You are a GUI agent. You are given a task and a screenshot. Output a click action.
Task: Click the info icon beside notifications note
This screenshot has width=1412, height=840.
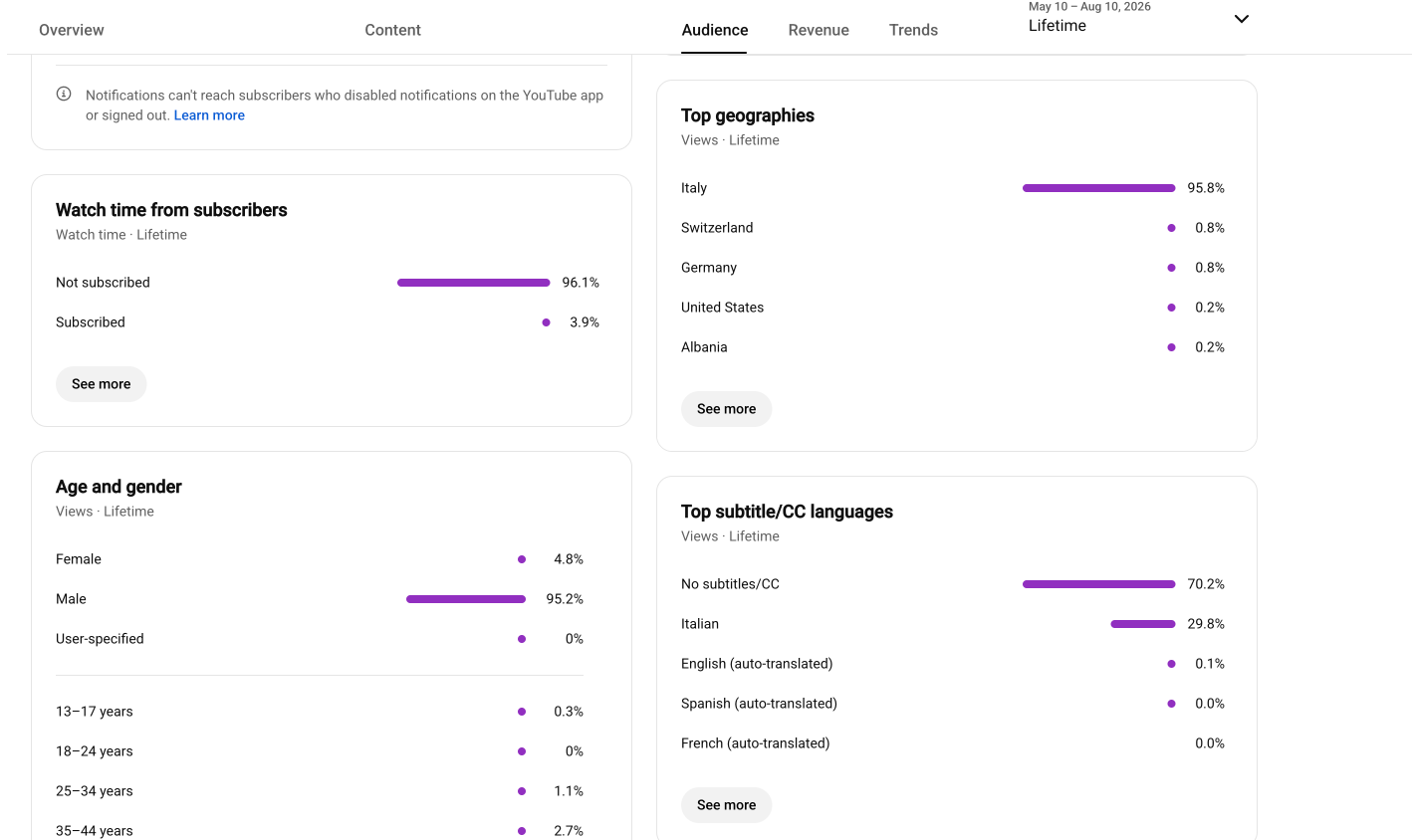[x=64, y=94]
